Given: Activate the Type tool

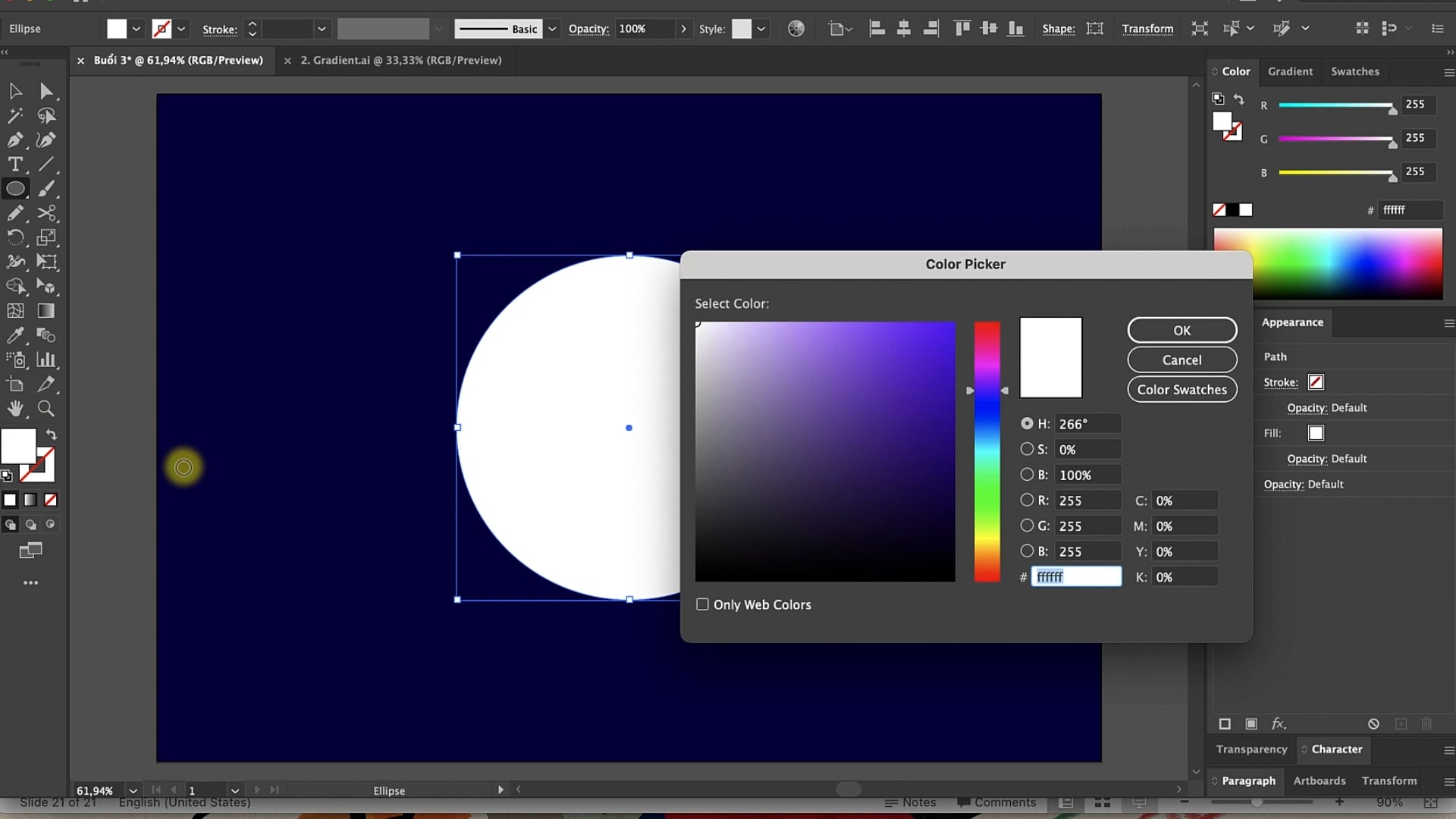Looking at the screenshot, I should 15,165.
